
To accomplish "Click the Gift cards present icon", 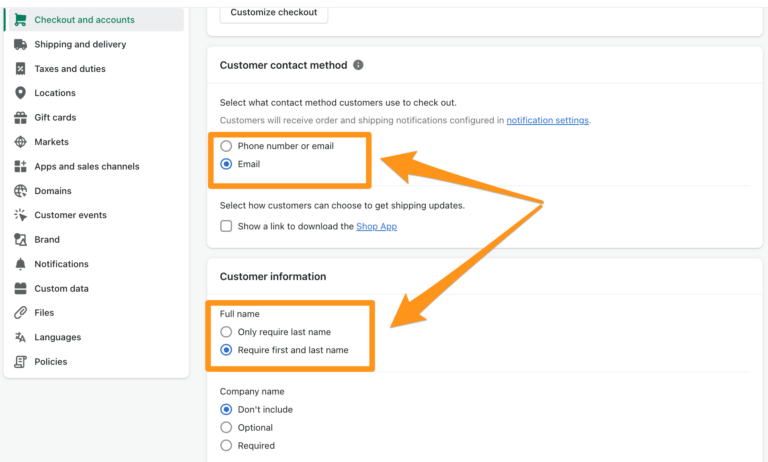I will pyautogui.click(x=20, y=117).
